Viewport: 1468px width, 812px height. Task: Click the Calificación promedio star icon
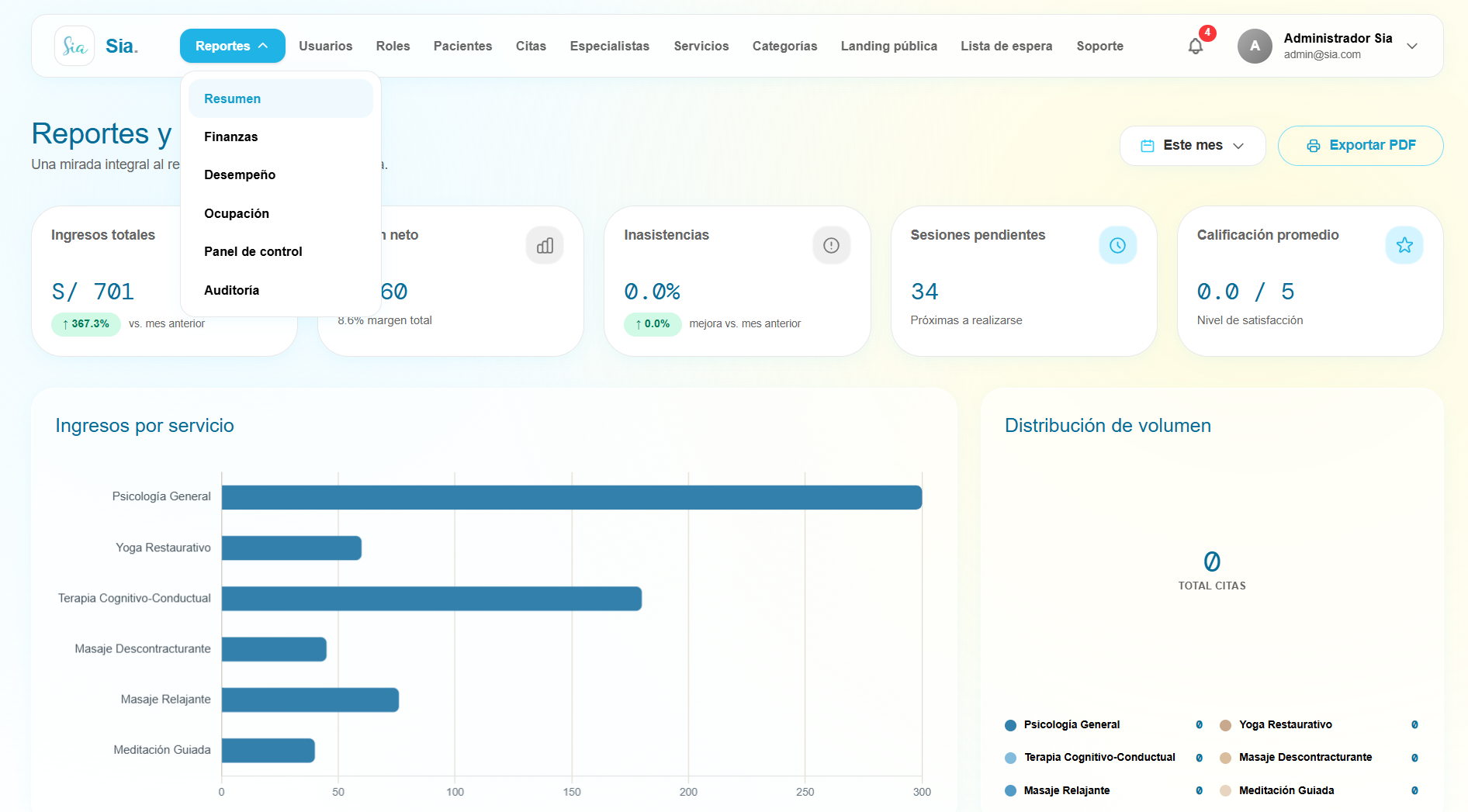1404,245
